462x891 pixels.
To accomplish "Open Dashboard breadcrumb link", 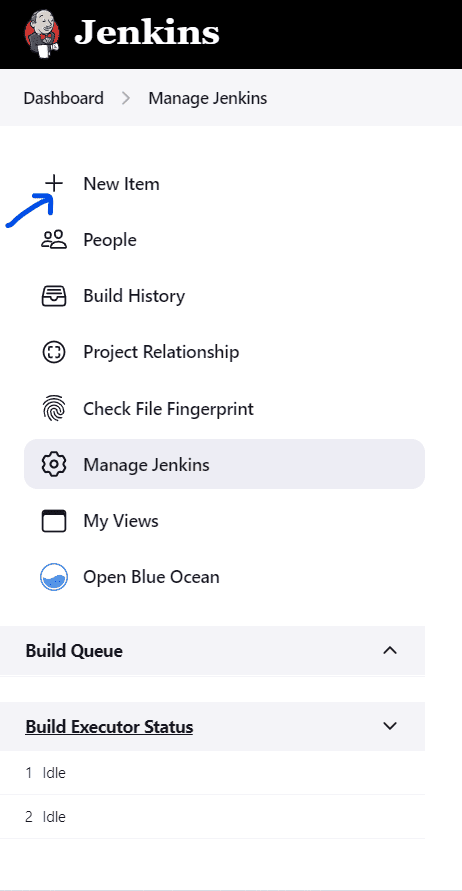I will click(64, 98).
